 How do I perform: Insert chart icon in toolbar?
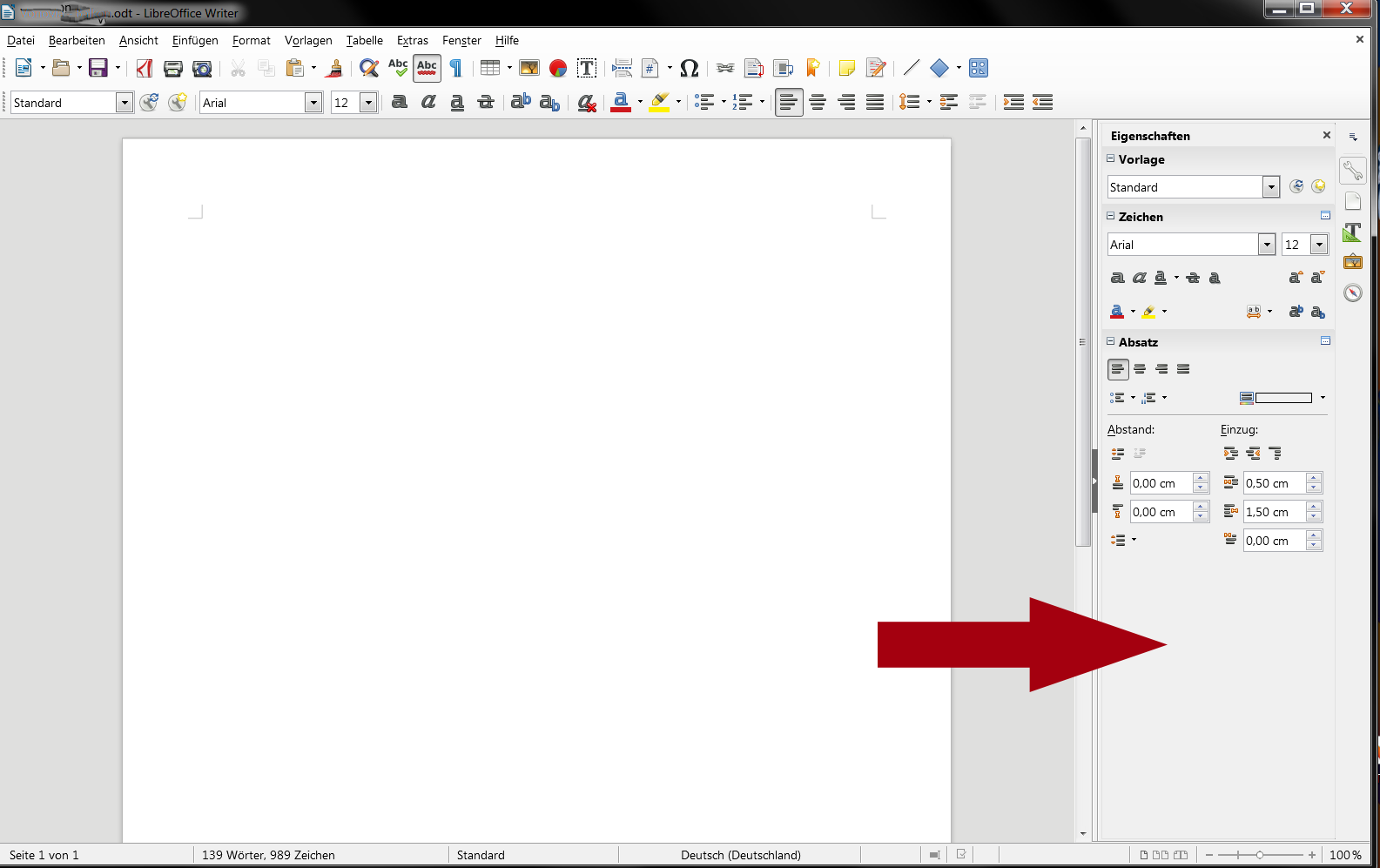(x=558, y=68)
